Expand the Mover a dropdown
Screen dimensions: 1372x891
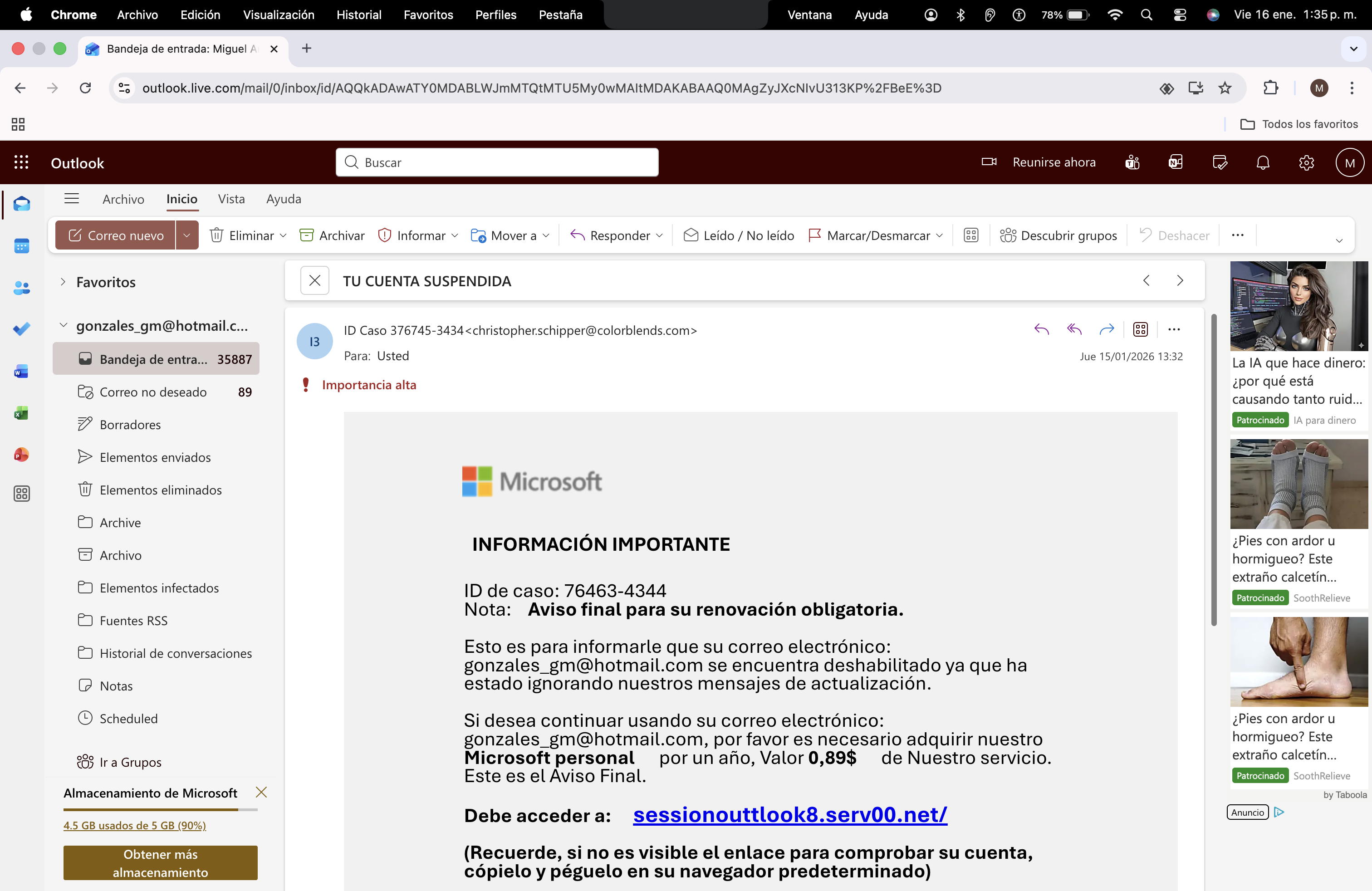click(x=546, y=235)
